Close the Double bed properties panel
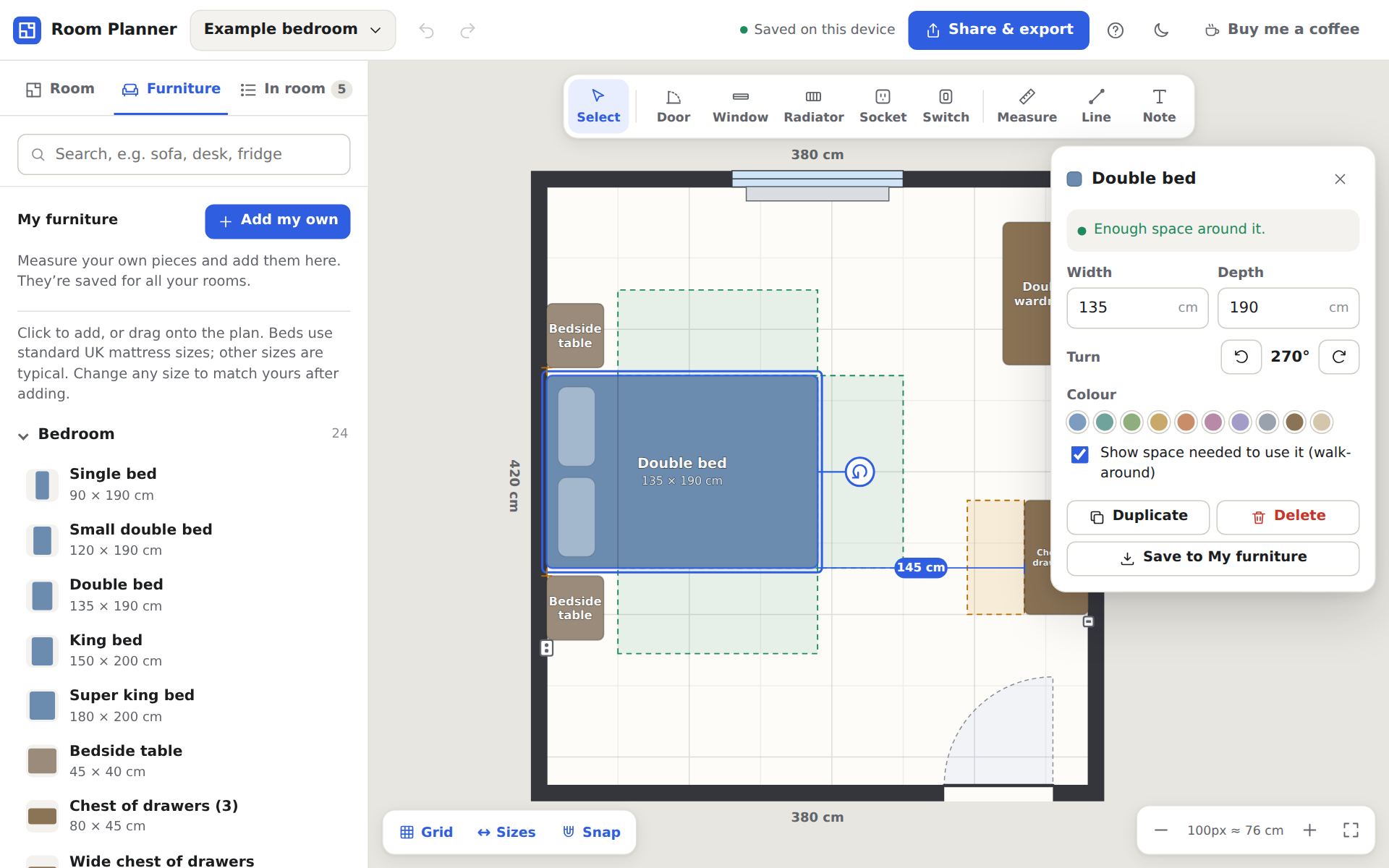Image resolution: width=1389 pixels, height=868 pixels. coord(1340,179)
